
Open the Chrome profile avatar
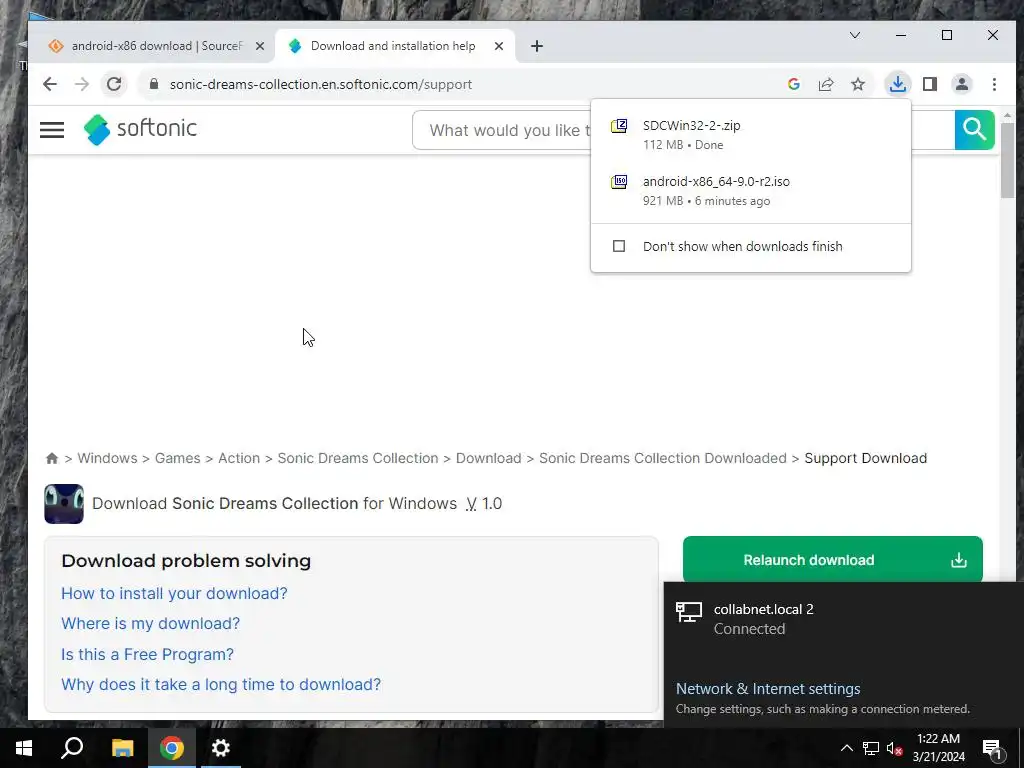tap(962, 84)
